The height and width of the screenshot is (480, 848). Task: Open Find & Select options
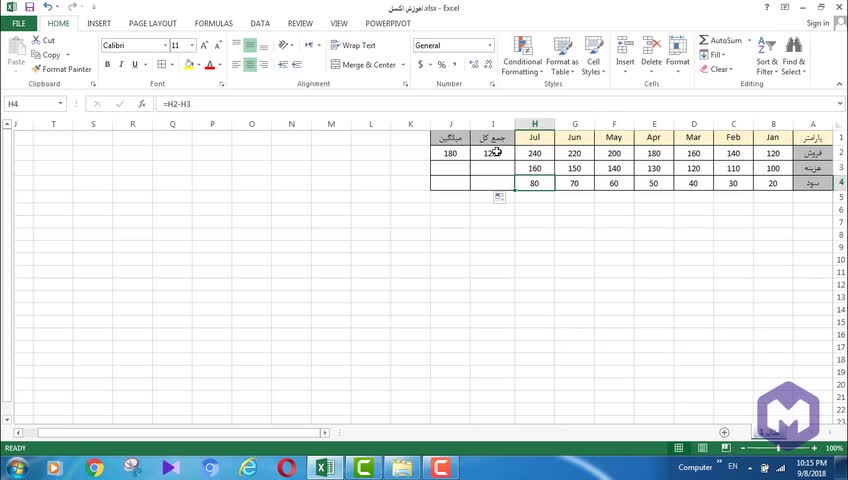click(793, 56)
